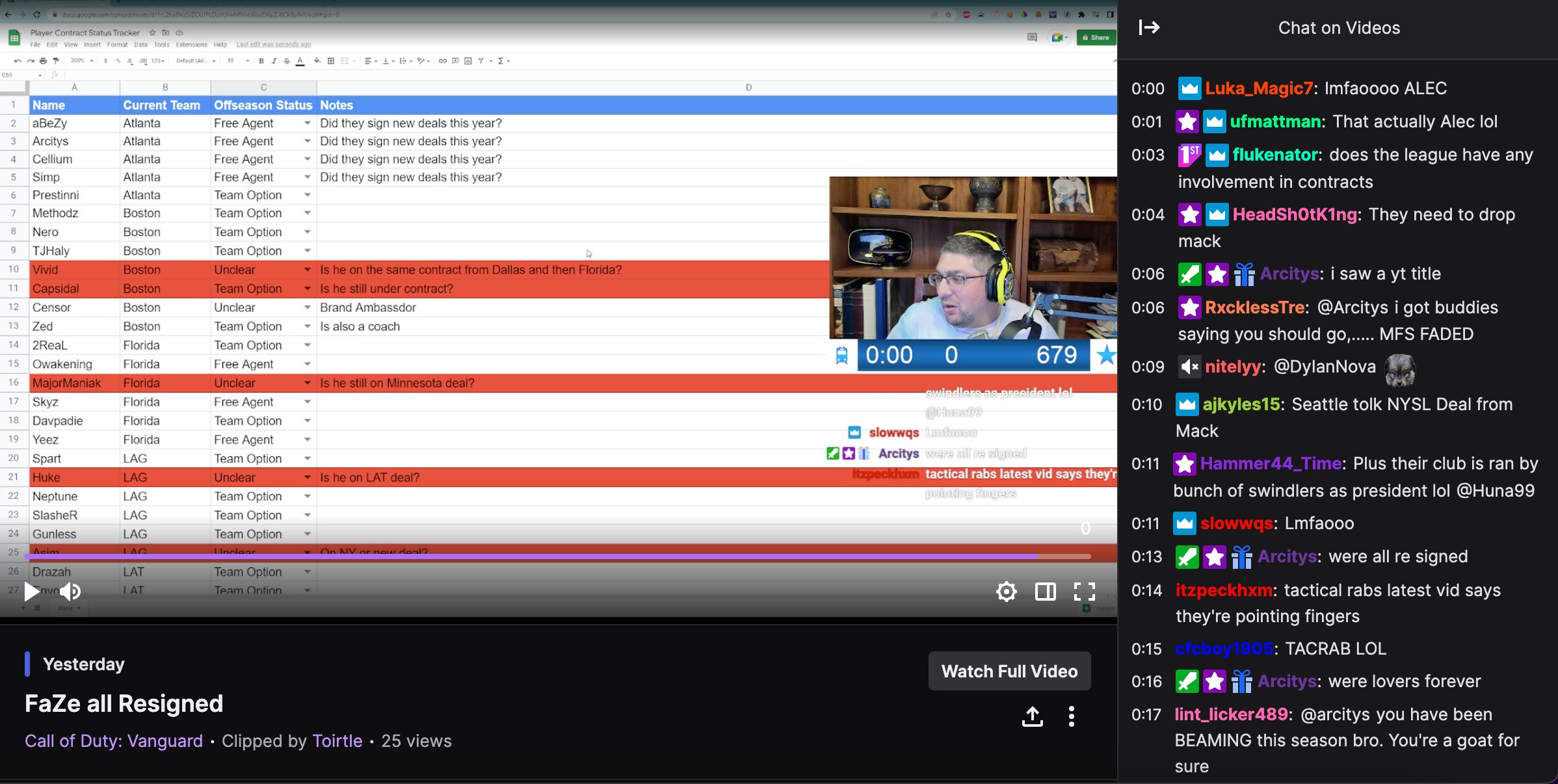The width and height of the screenshot is (1558, 784).
Task: Open the 123 number format dropdown
Action: 158,61
